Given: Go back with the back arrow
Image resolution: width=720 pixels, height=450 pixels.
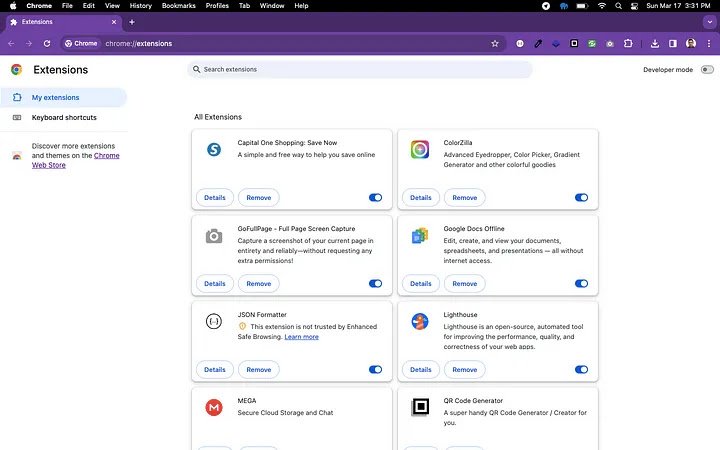Looking at the screenshot, I should (11, 44).
